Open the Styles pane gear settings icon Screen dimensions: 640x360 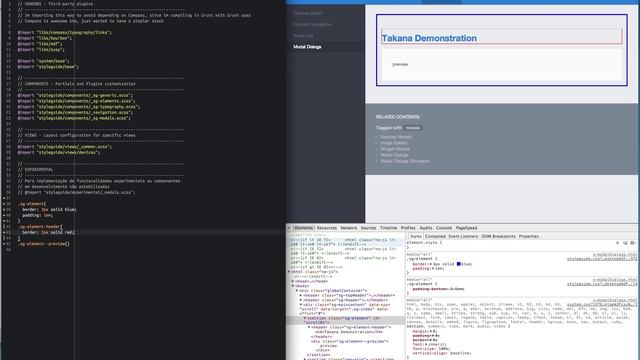(632, 243)
